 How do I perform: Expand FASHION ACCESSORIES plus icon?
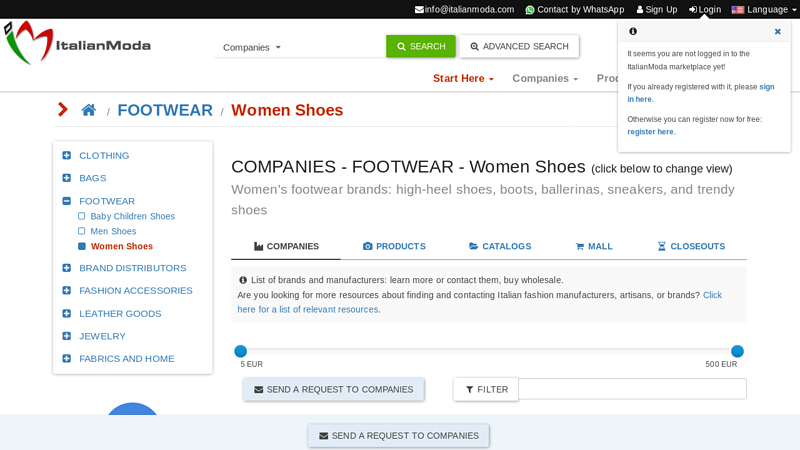coord(66,290)
